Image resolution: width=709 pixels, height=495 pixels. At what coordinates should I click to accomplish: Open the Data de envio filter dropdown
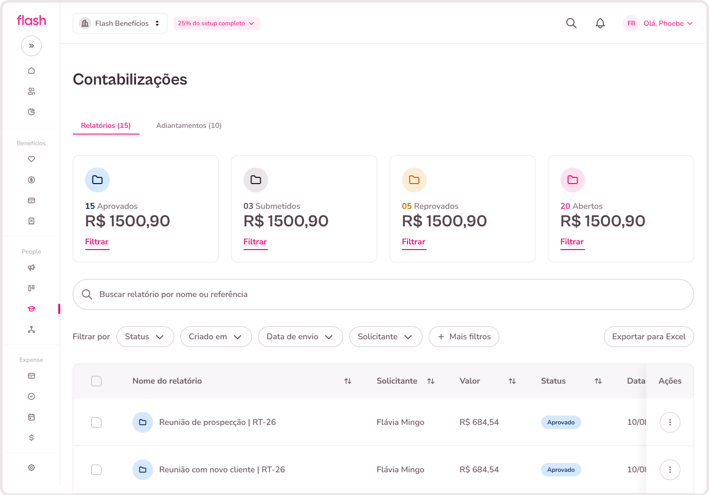click(300, 337)
